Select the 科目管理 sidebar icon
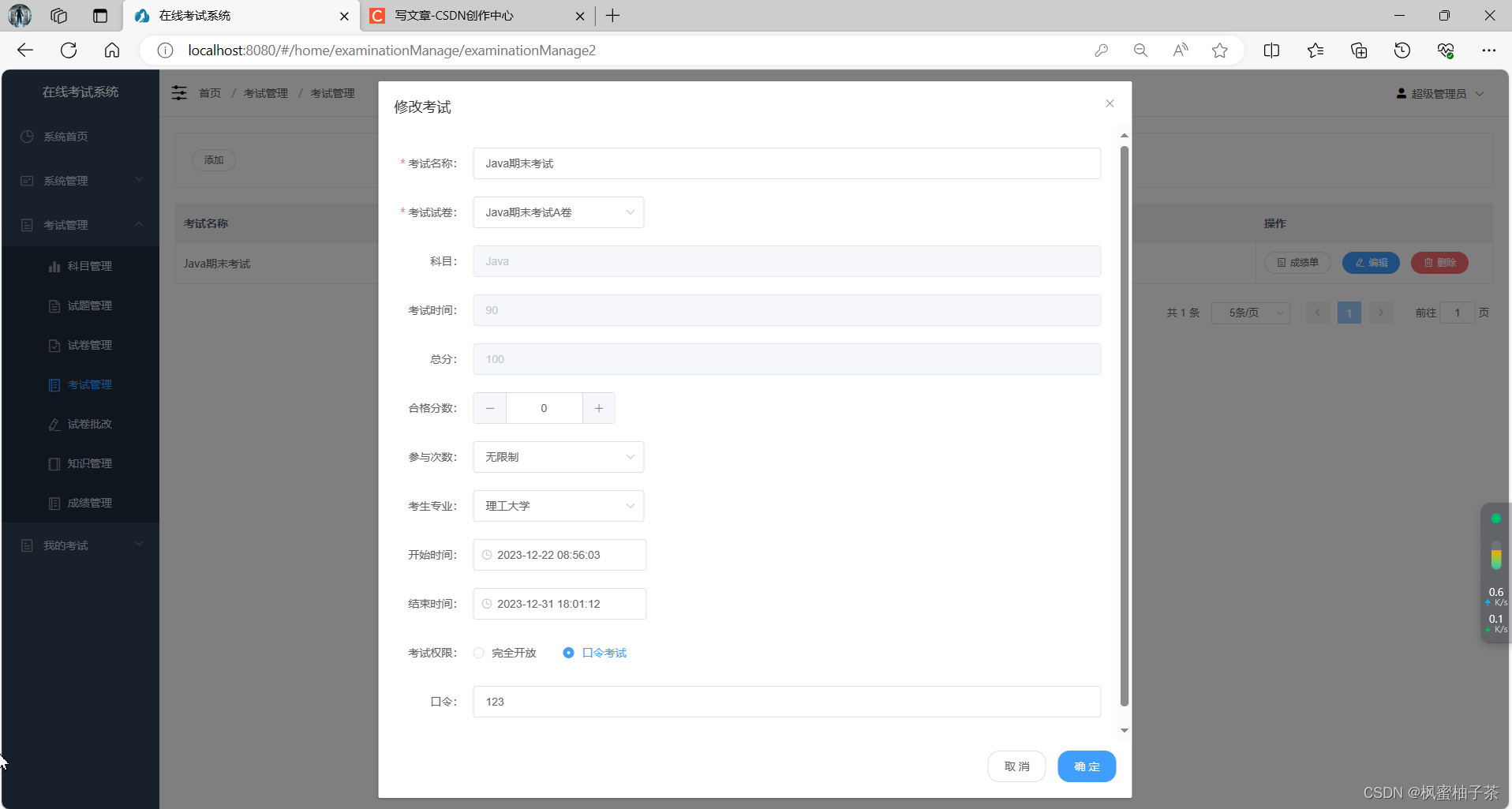The height and width of the screenshot is (809, 1512). pos(54,266)
